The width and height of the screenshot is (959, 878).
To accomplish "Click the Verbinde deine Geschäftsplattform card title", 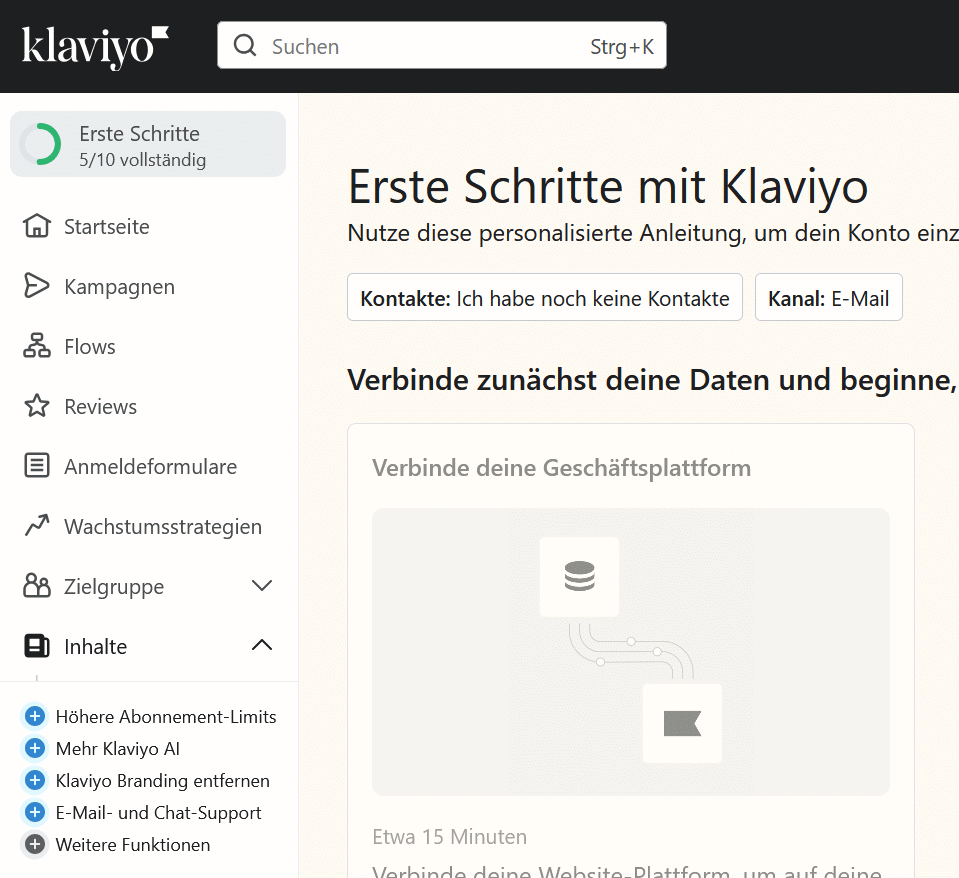I will tap(561, 468).
